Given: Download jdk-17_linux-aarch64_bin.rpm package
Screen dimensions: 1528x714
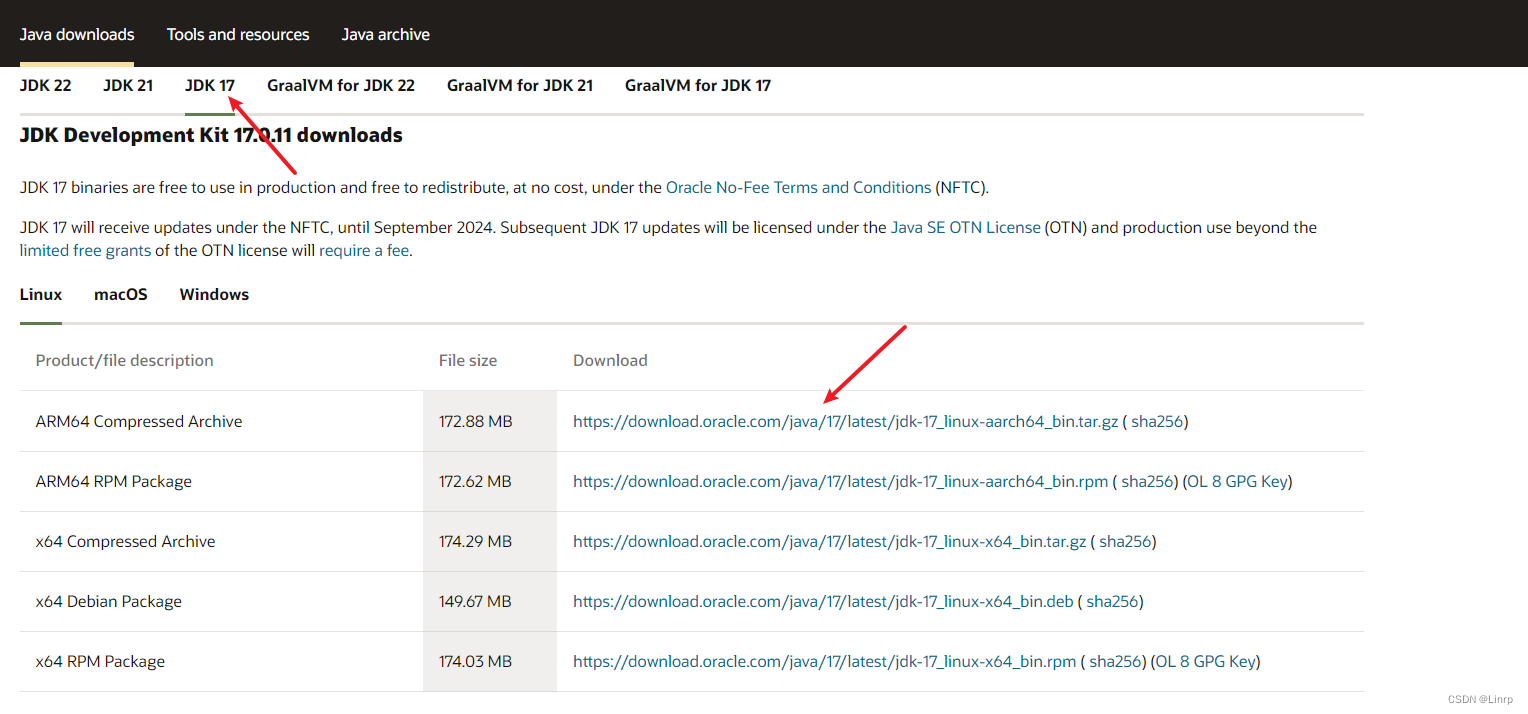Looking at the screenshot, I should 841,481.
